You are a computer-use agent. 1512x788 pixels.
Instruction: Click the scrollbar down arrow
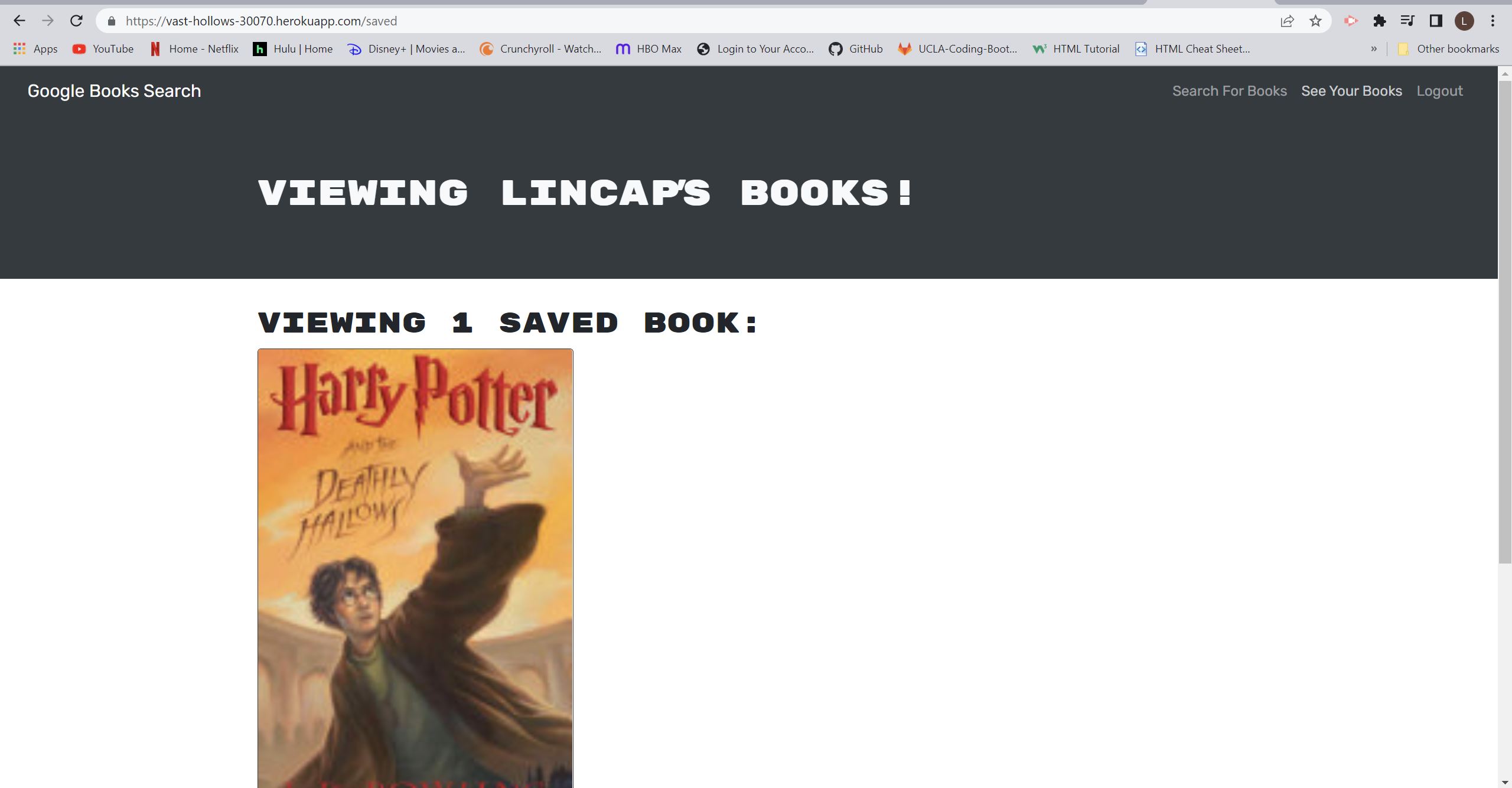(x=1505, y=782)
